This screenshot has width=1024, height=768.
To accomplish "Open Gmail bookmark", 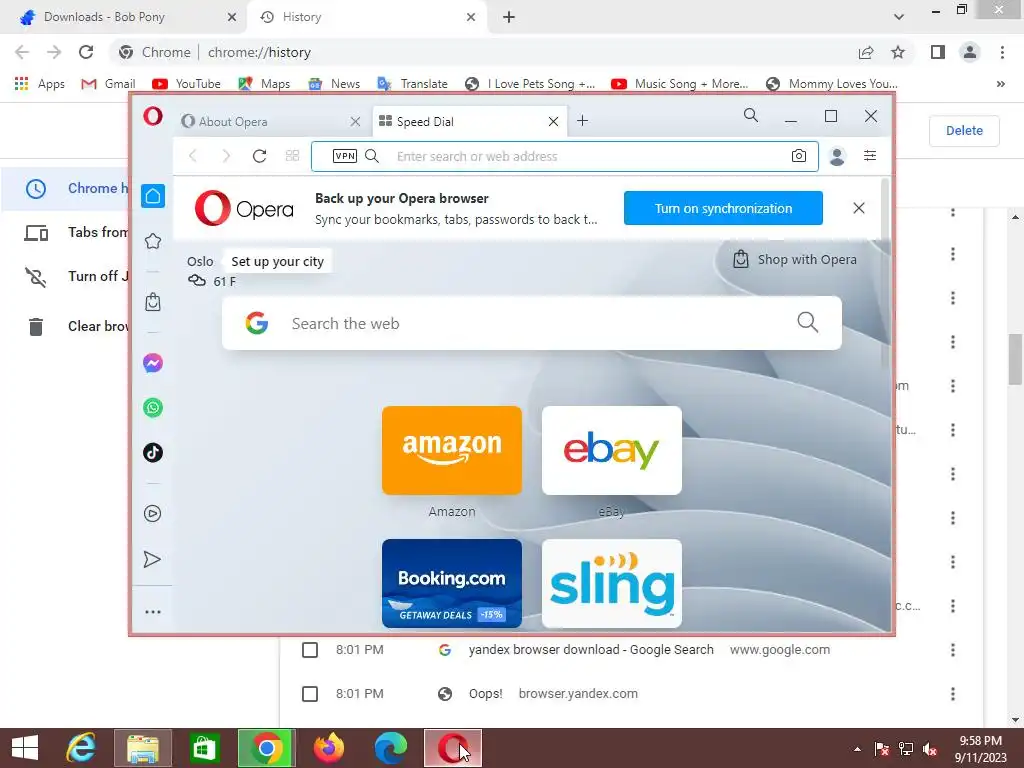I will (108, 84).
